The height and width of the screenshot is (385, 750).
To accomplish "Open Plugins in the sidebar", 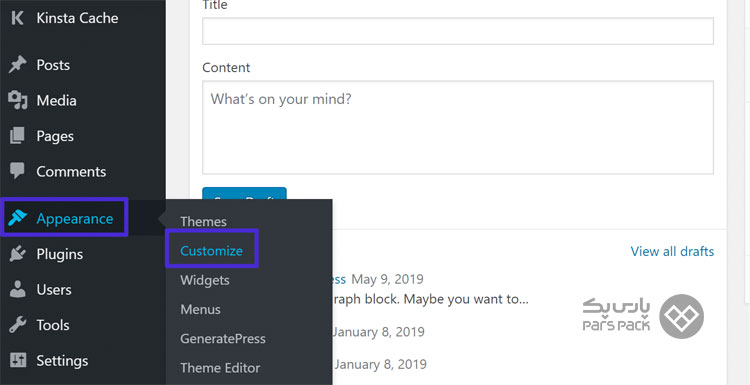I will 59,254.
